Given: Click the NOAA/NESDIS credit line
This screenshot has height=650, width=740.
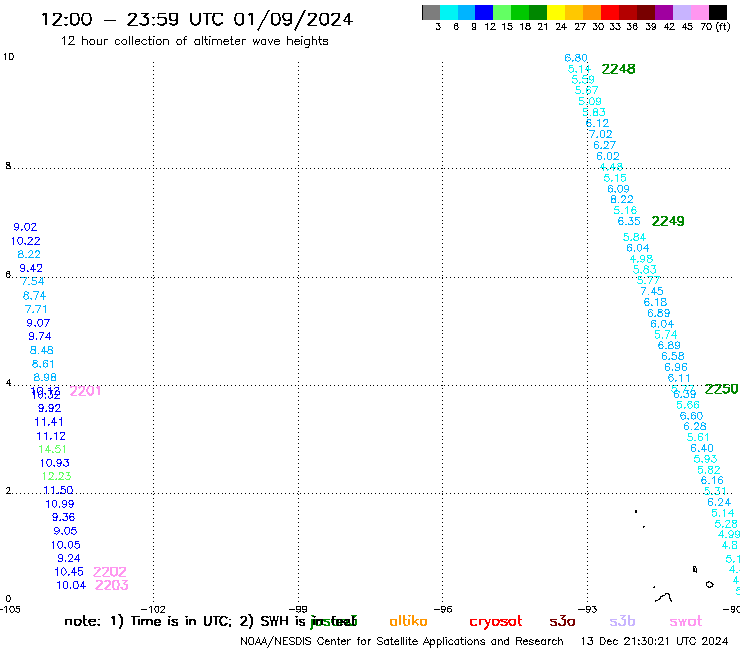Looking at the screenshot, I should [x=402, y=642].
